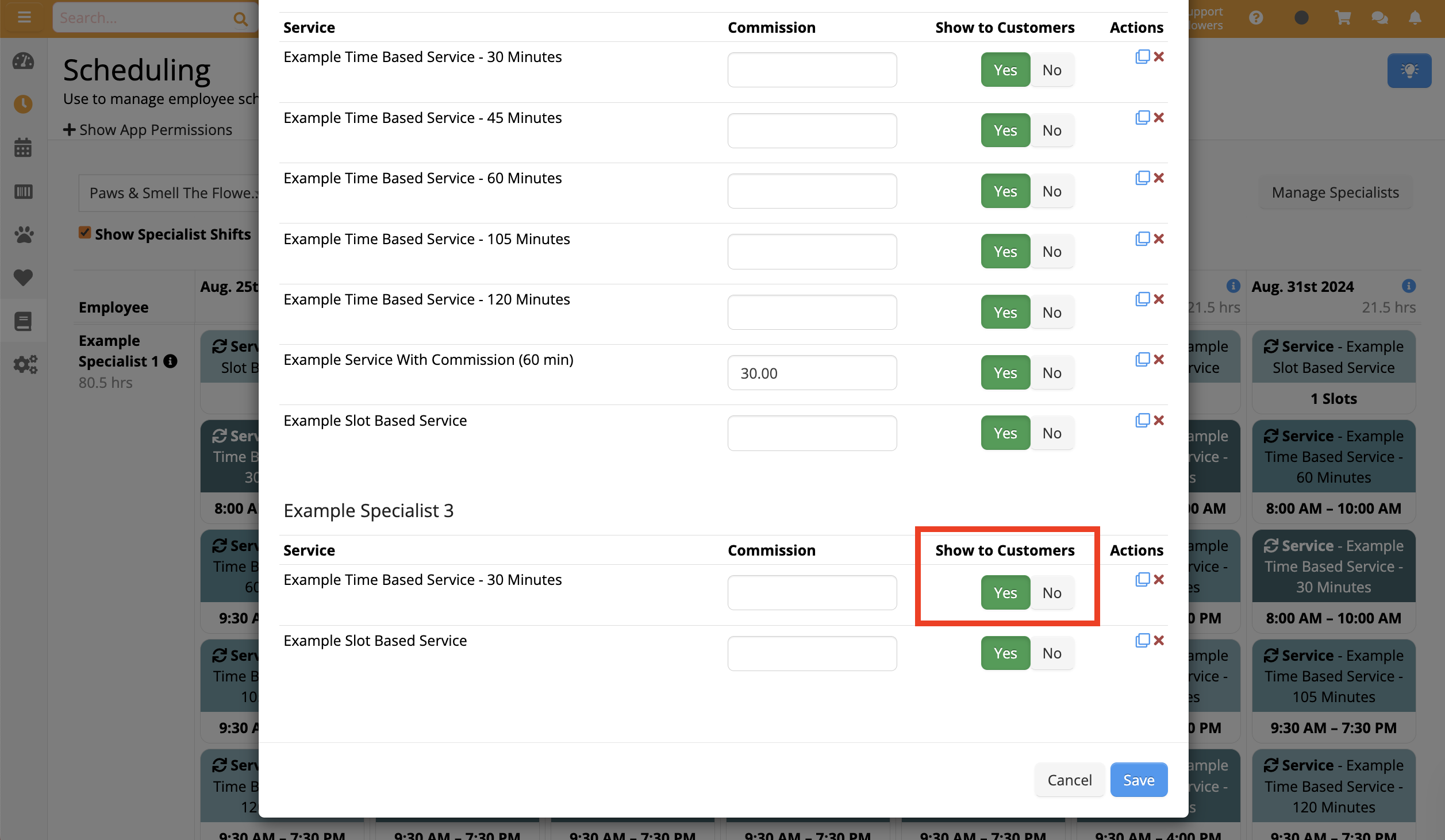Click the lightbulb tips button
Screen dimensions: 1445x840
pos(1409,71)
